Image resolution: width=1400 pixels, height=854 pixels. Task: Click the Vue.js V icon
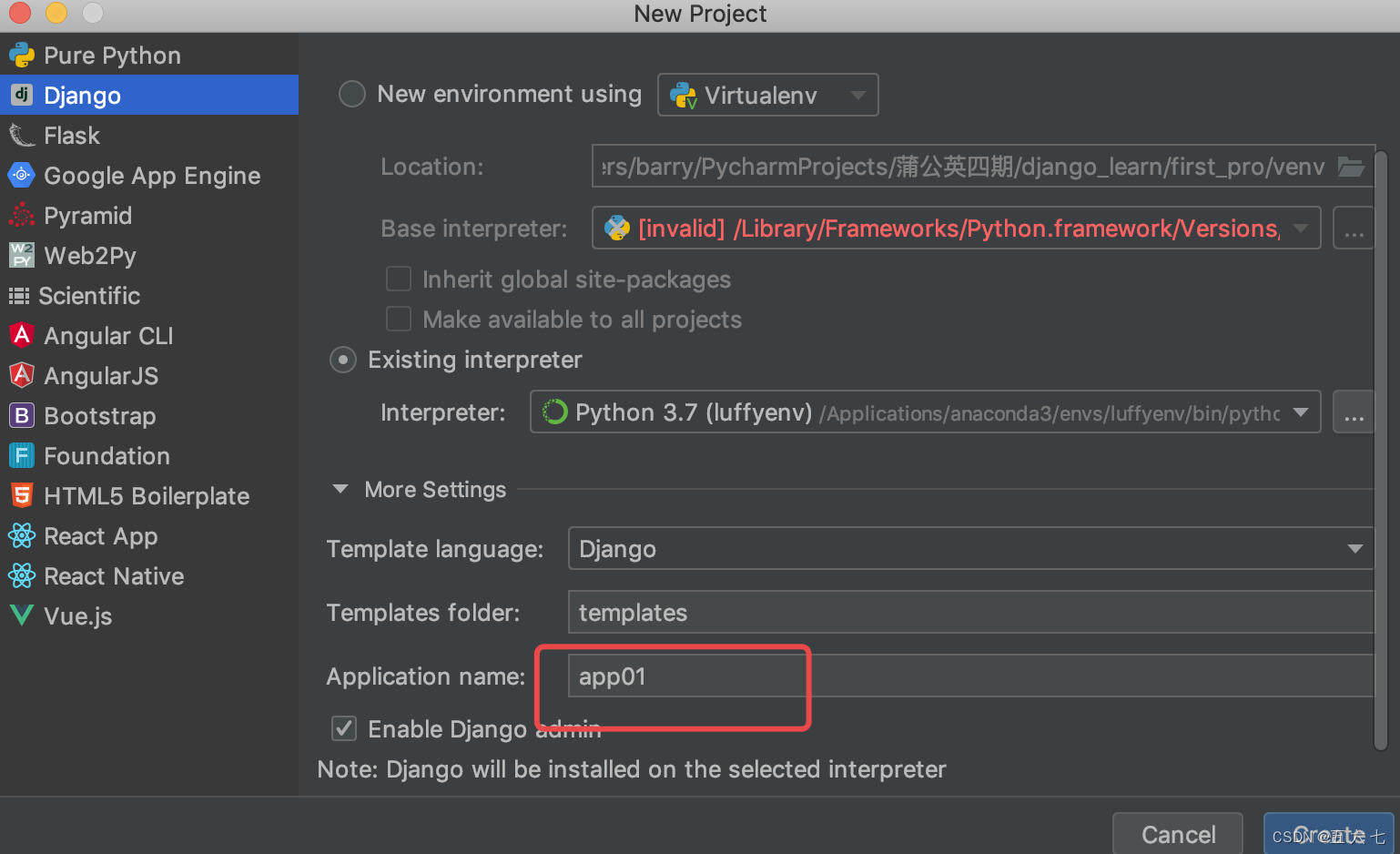point(22,615)
